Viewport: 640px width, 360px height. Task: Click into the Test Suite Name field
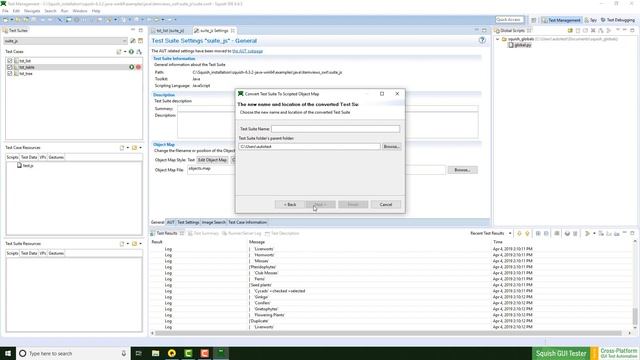(336, 129)
